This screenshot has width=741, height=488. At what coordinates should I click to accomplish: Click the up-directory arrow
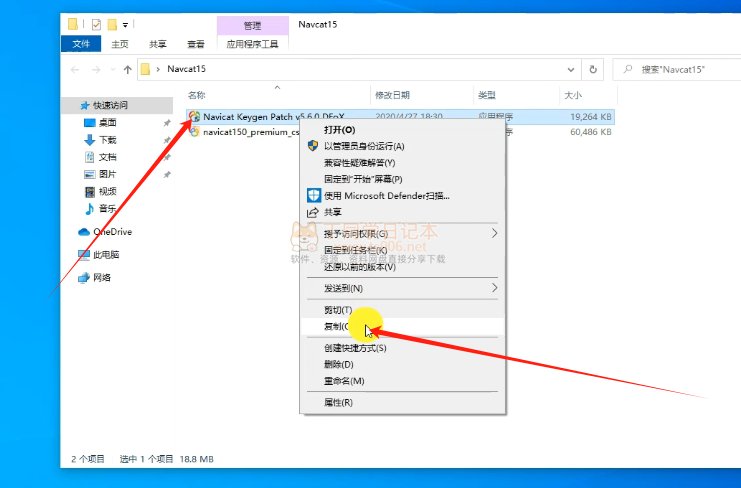(x=128, y=69)
